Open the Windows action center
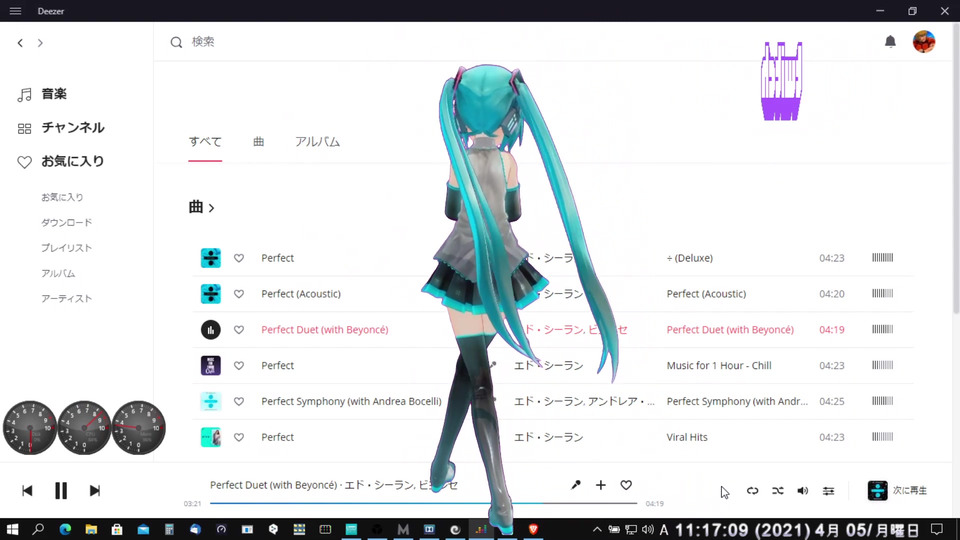Screen dimensions: 960x540 click(x=937, y=529)
